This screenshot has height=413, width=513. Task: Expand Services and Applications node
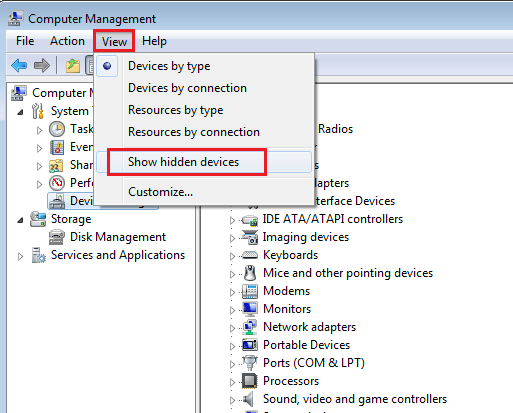tap(21, 256)
